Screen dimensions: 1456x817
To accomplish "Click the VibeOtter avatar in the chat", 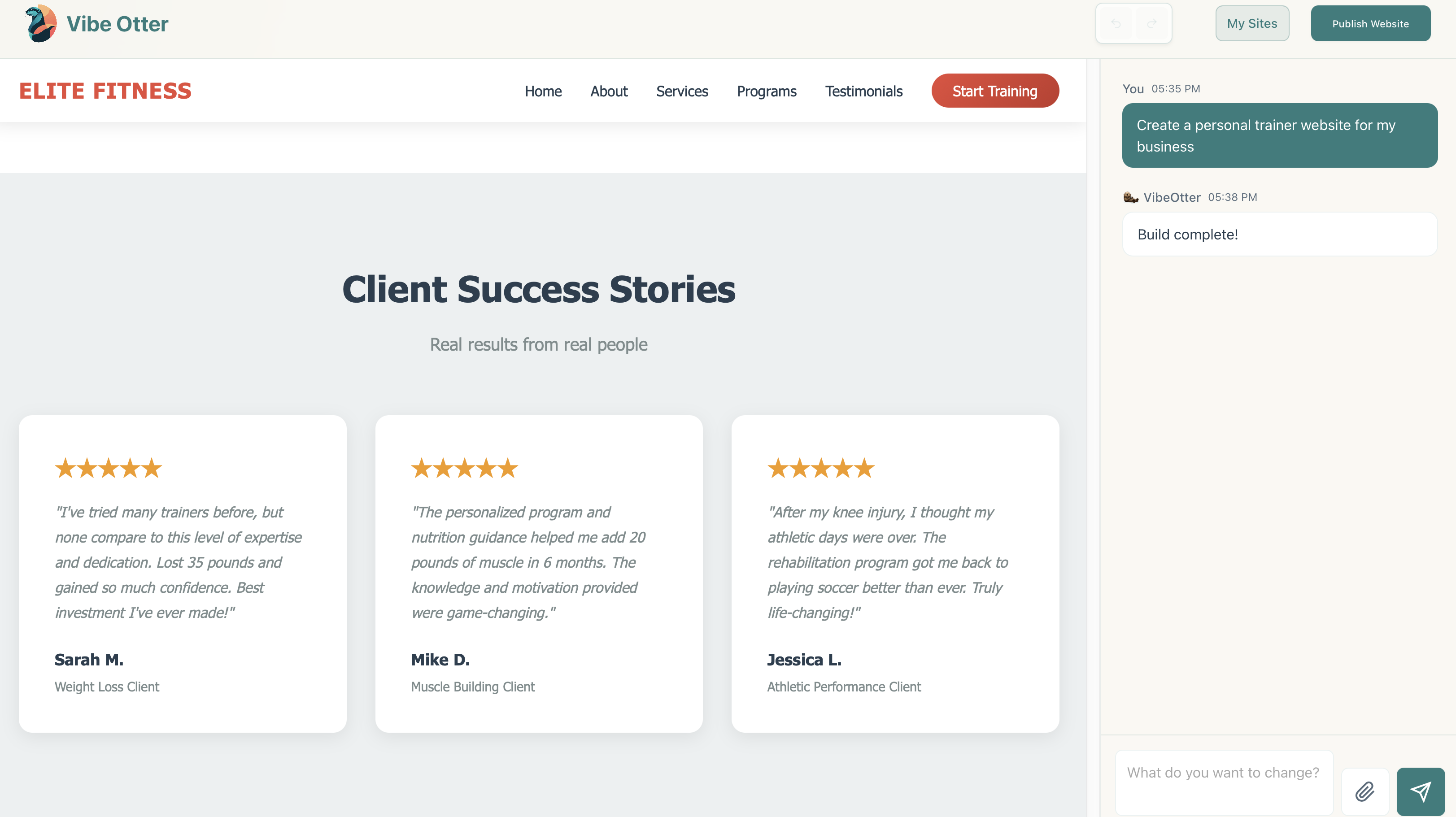I will pyautogui.click(x=1130, y=197).
